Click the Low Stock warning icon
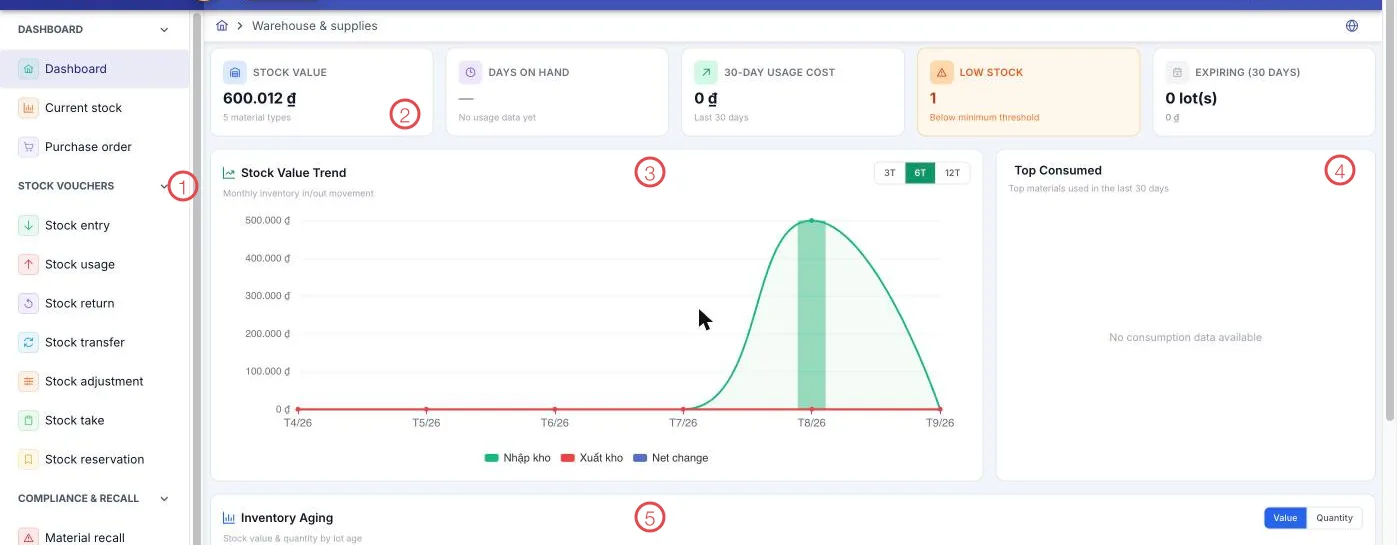 click(x=941, y=72)
